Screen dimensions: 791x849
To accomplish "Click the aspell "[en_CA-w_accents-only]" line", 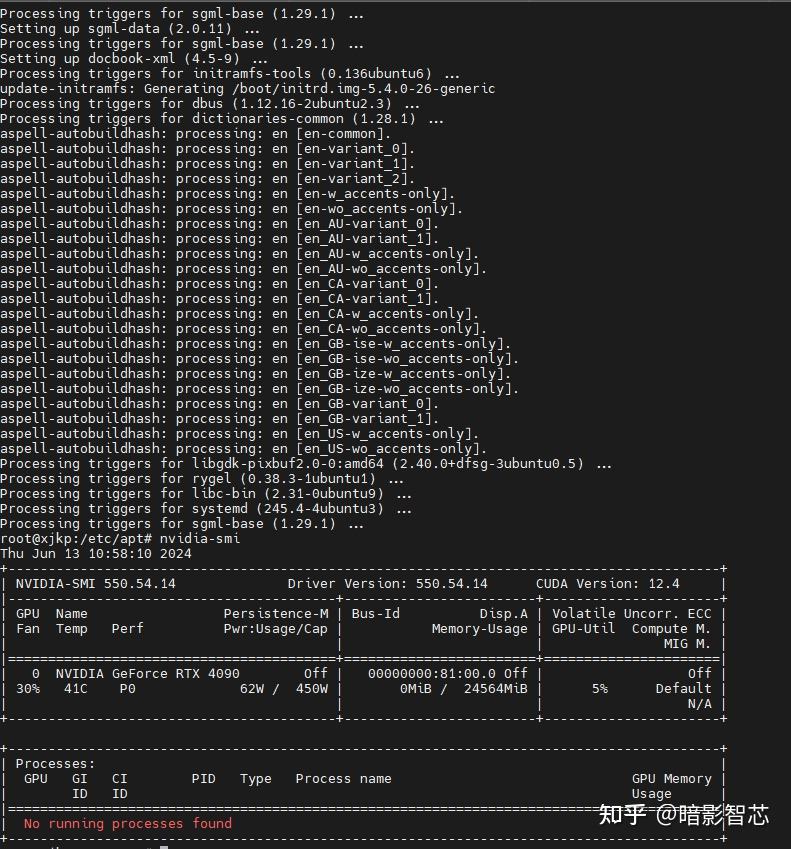I will (x=240, y=314).
